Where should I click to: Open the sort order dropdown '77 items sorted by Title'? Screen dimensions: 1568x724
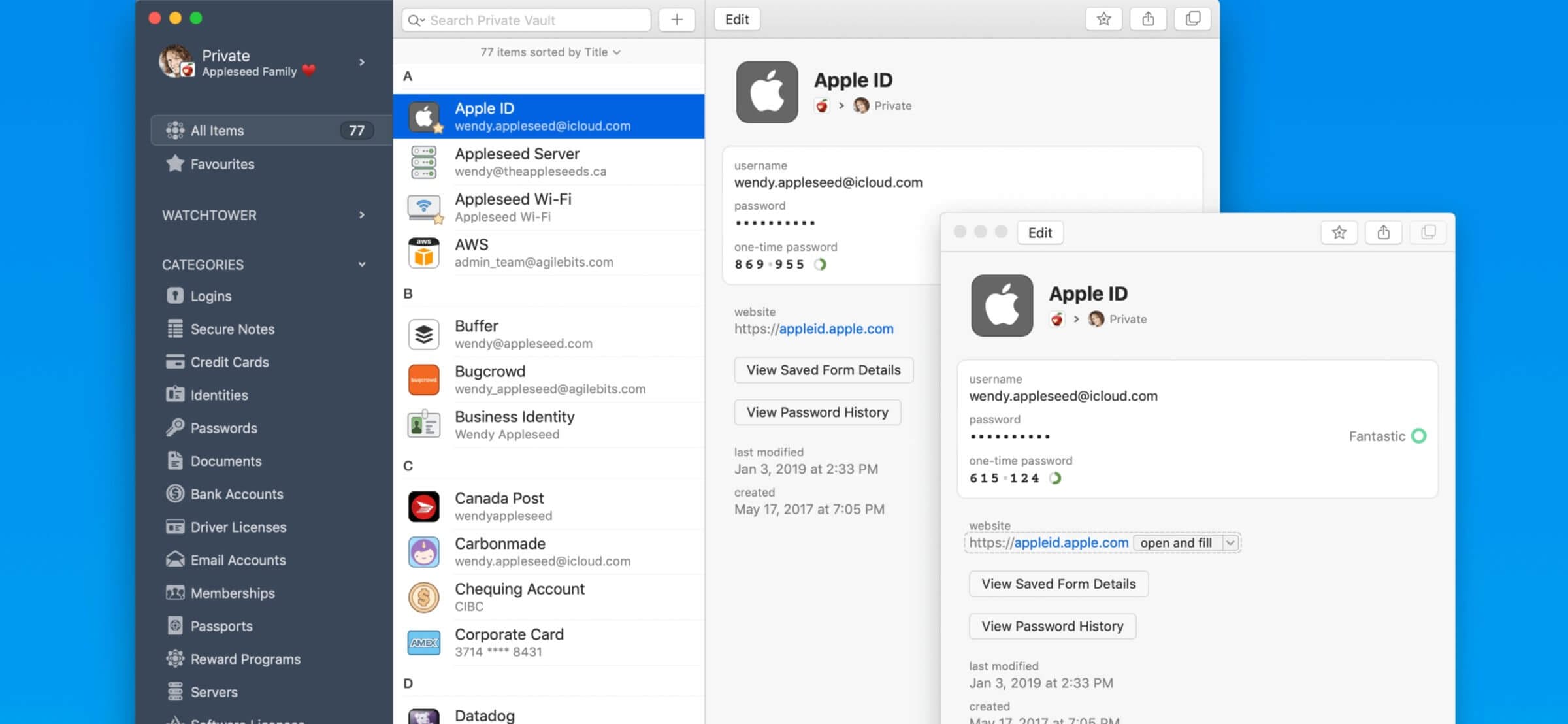[550, 52]
